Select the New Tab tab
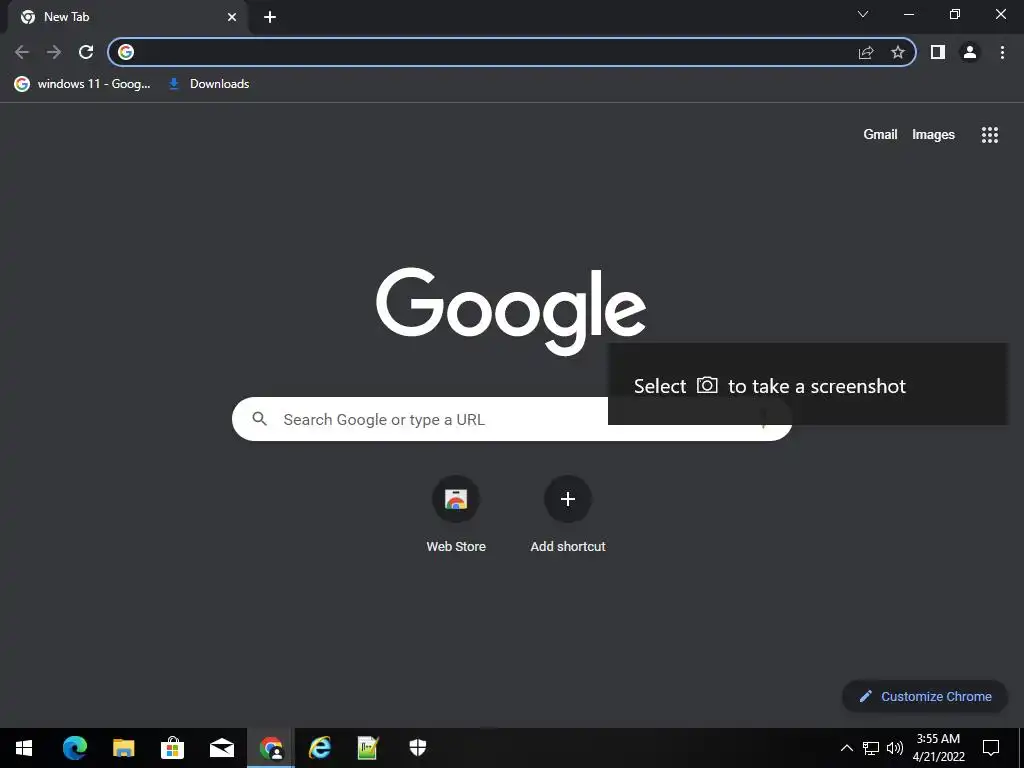Viewport: 1024px width, 768px height. point(128,17)
